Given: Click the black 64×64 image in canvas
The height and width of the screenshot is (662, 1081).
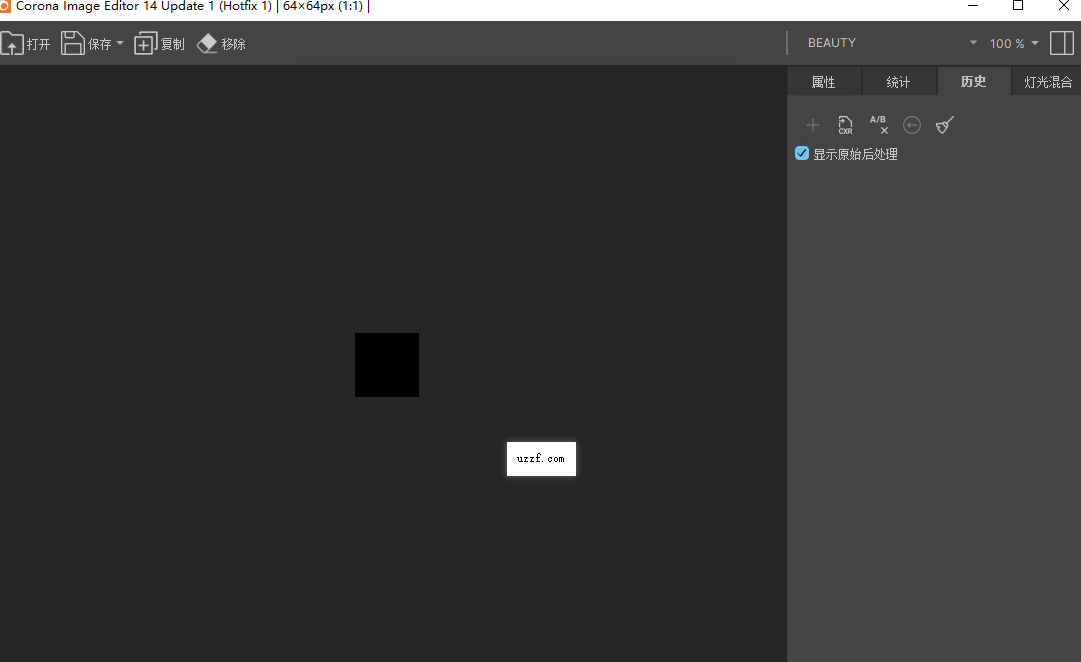Looking at the screenshot, I should tap(387, 365).
